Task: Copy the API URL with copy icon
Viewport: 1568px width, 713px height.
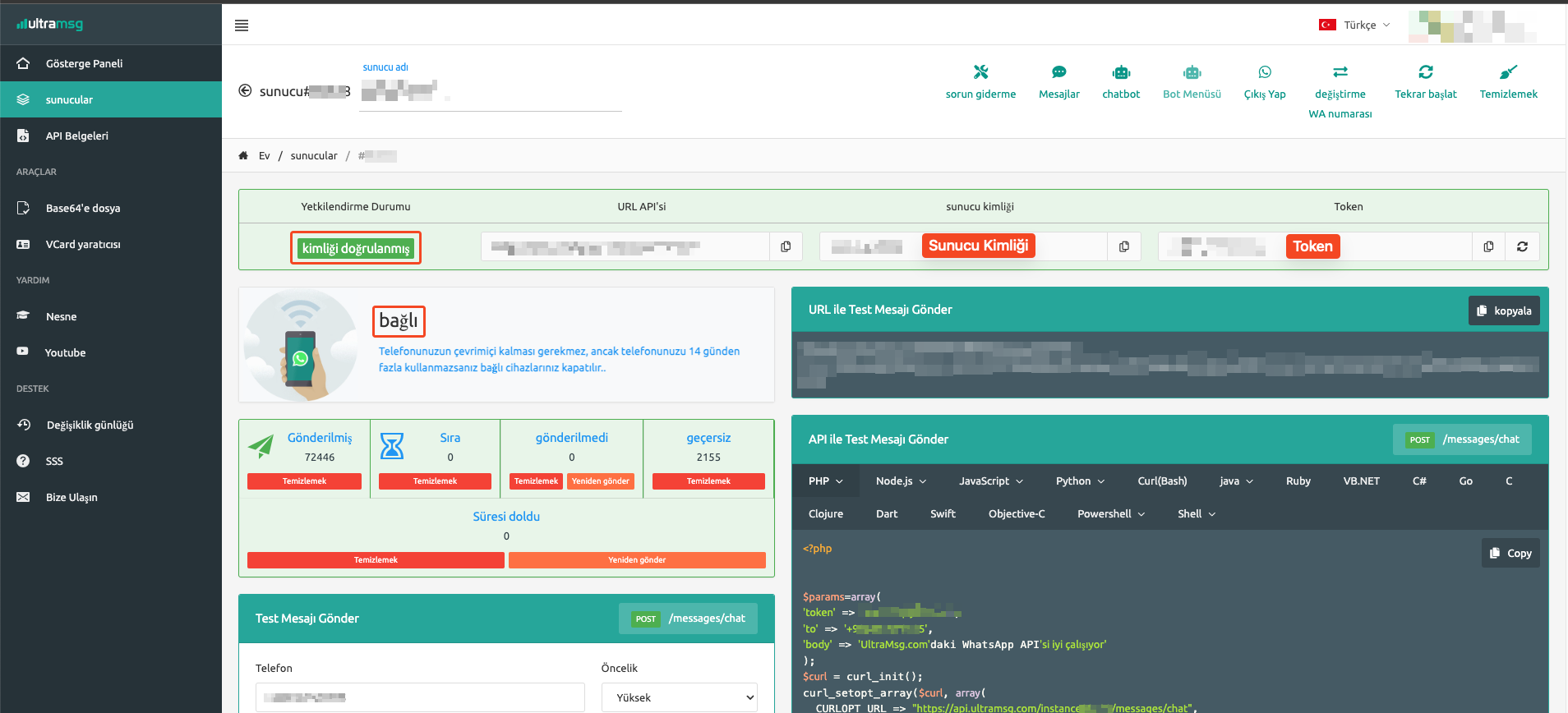Action: (786, 246)
